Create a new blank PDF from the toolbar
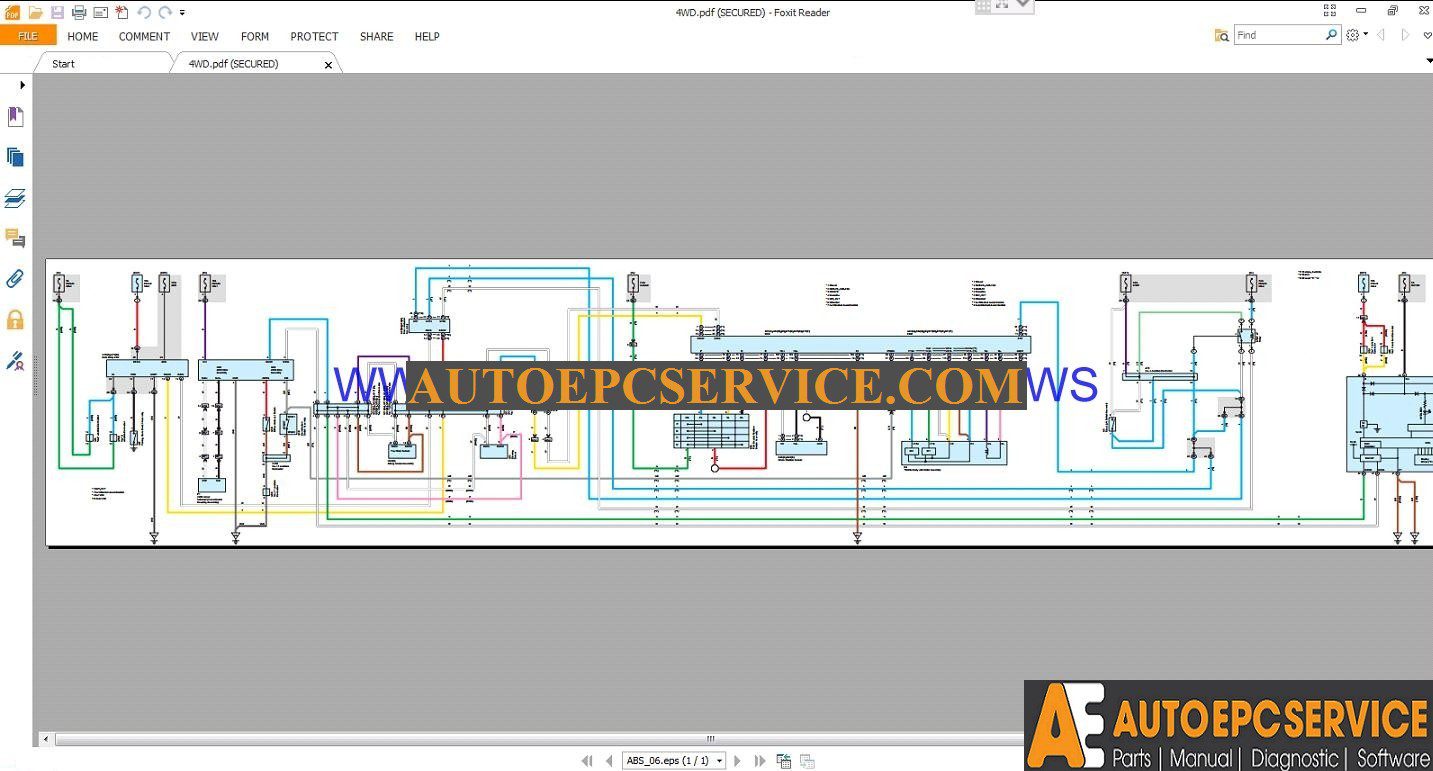This screenshot has height=771, width=1433. click(121, 12)
